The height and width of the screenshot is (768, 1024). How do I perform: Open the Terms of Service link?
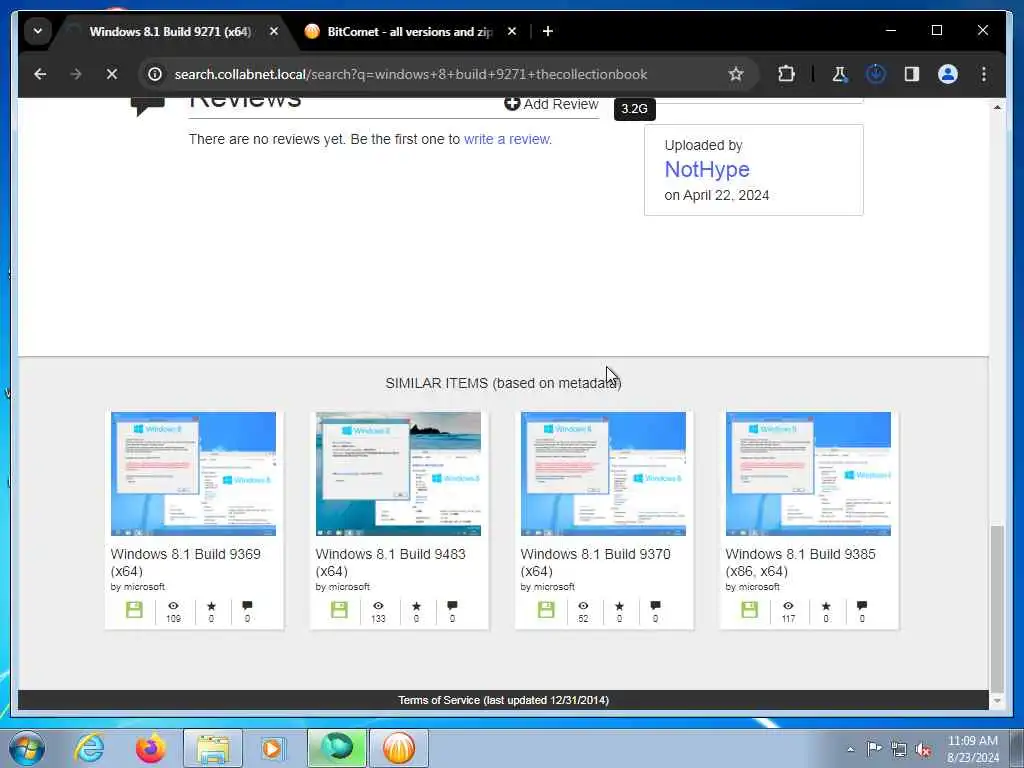point(504,700)
